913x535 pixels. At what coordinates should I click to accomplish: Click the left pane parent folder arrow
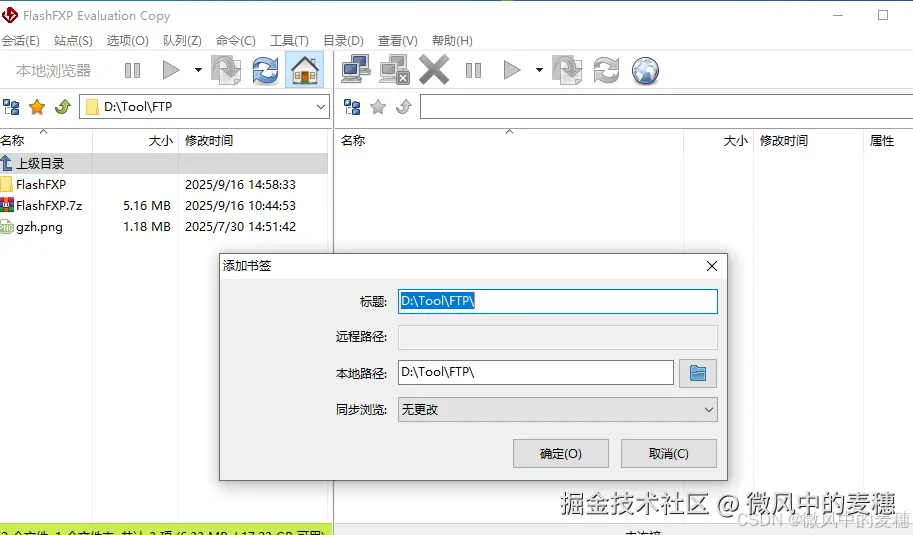pos(62,107)
